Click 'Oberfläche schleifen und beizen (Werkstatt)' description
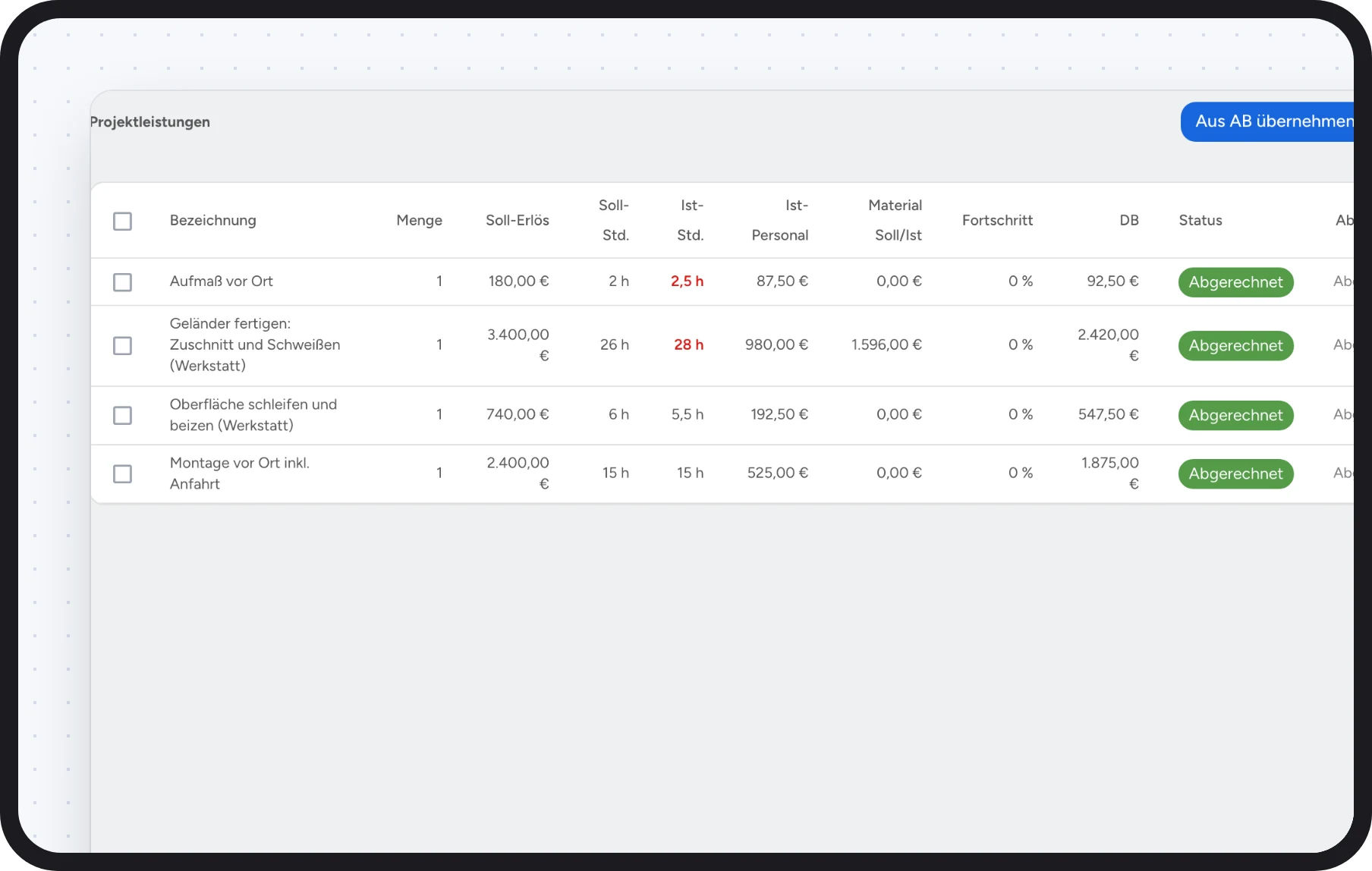This screenshot has height=871, width=1372. [x=253, y=415]
